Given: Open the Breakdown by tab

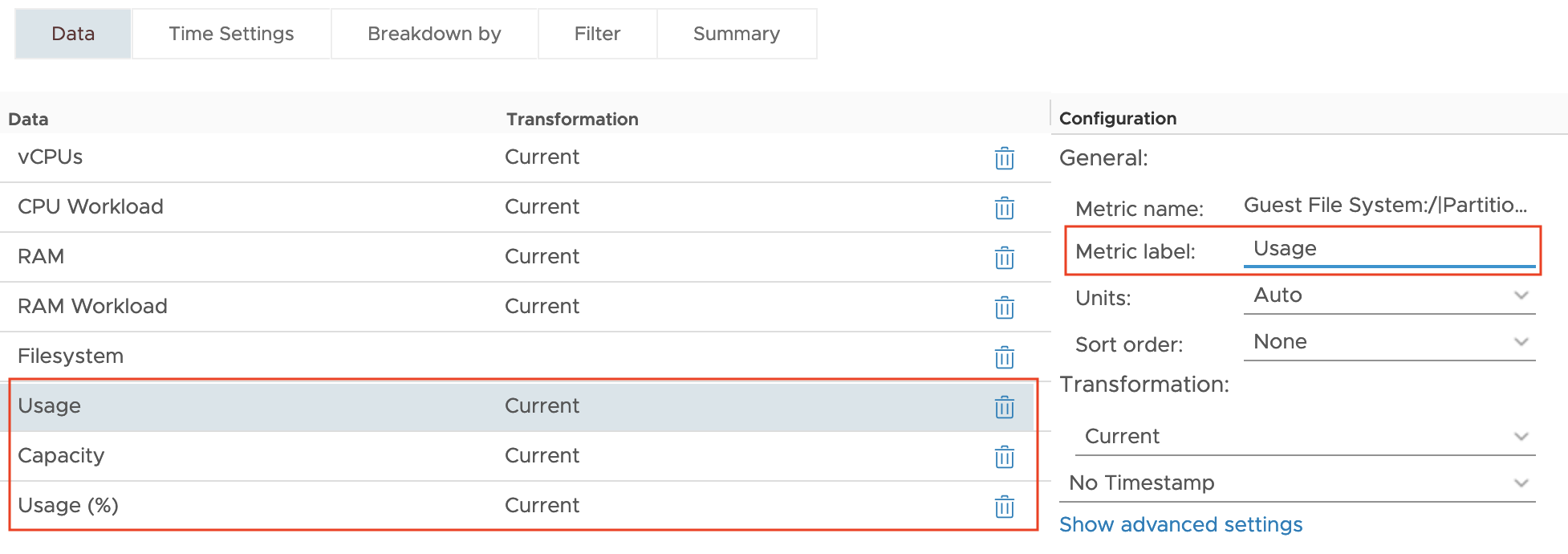Looking at the screenshot, I should coord(434,34).
